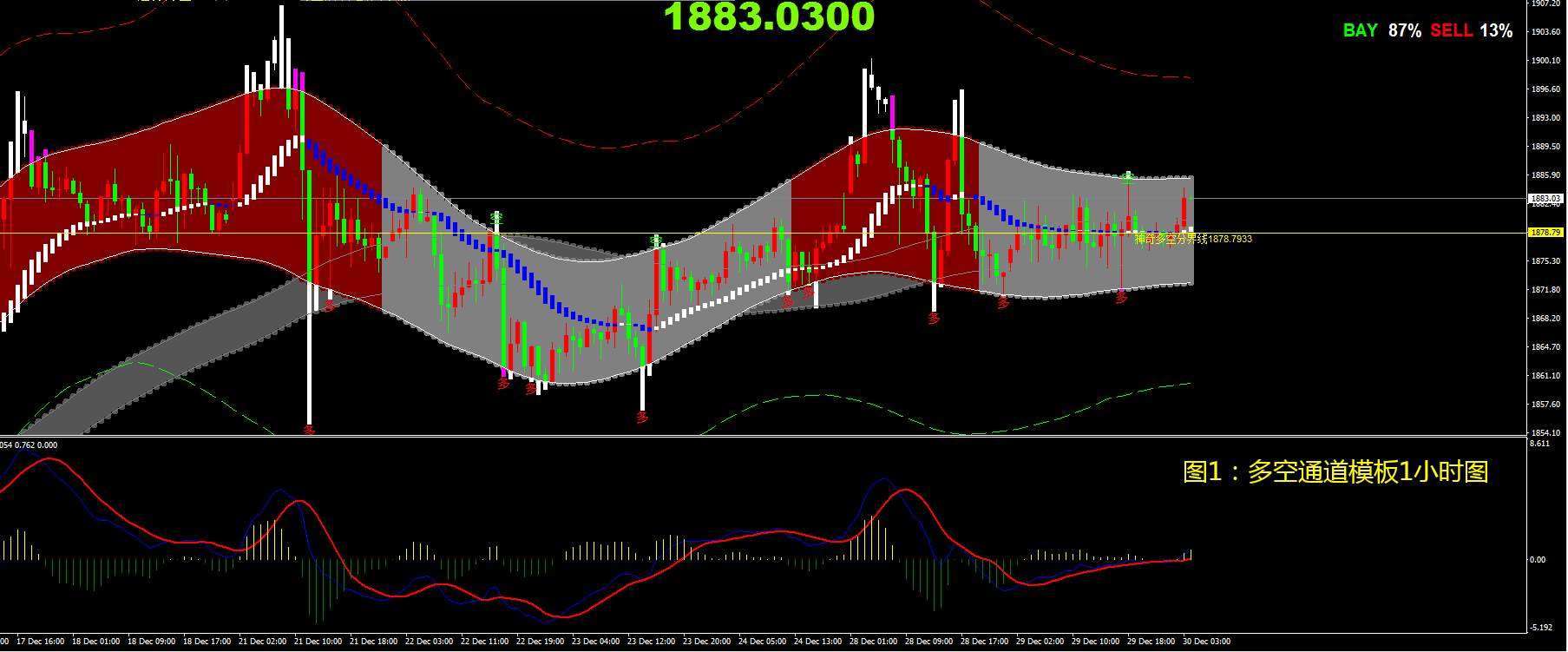The image size is (1568, 652).
Task: Click the 1861.10 price axis label
Action: 1546,376
